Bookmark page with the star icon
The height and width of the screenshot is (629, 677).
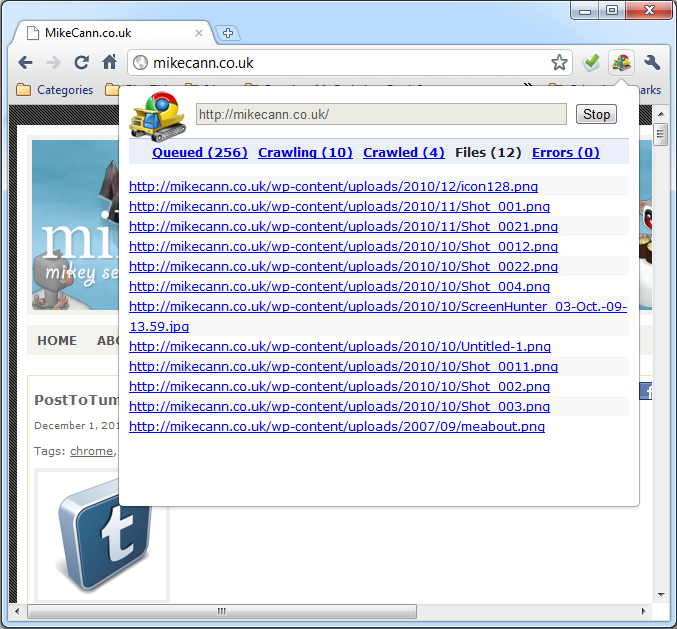pos(559,63)
